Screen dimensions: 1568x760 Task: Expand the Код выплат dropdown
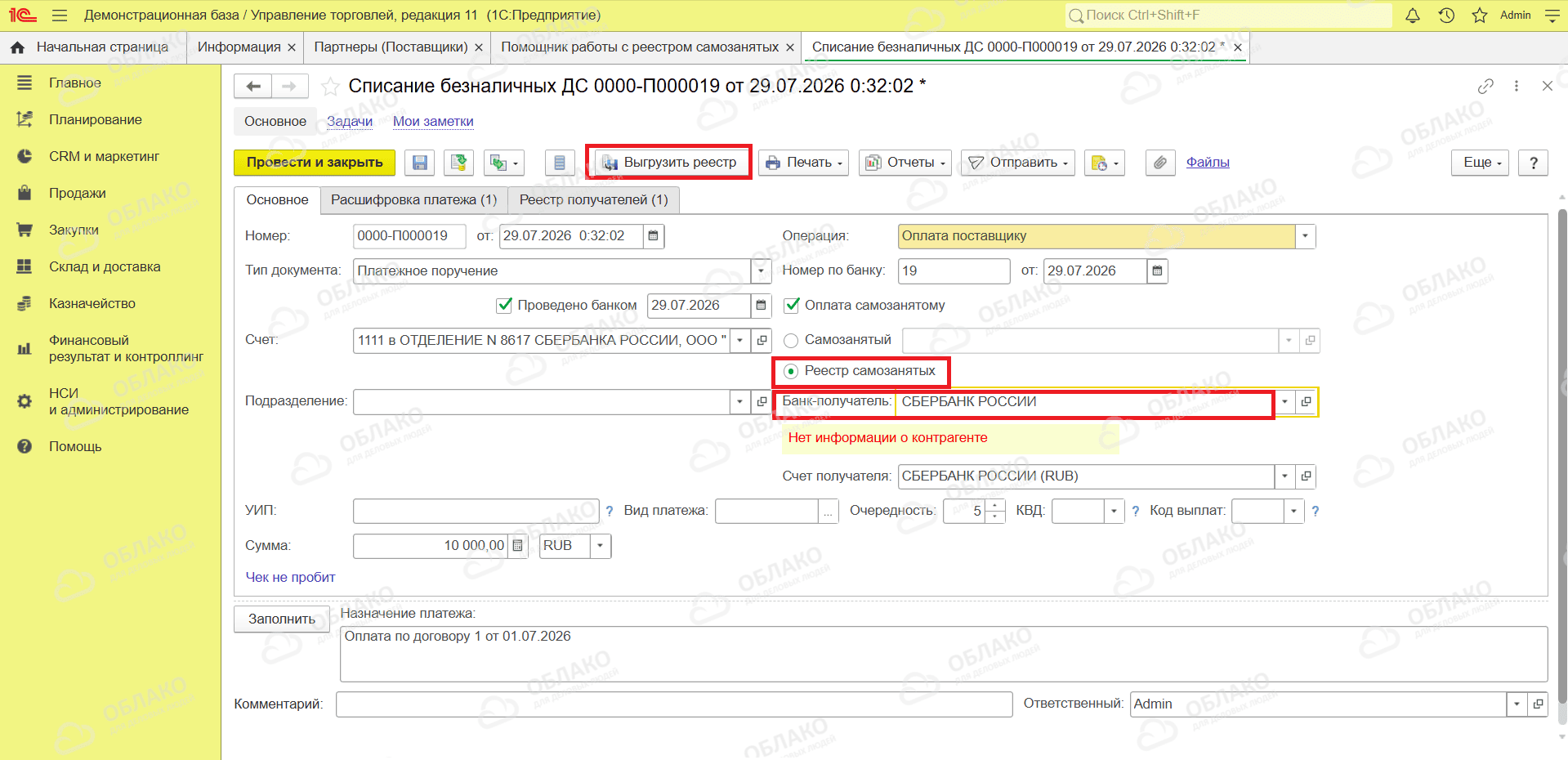pyautogui.click(x=1293, y=512)
